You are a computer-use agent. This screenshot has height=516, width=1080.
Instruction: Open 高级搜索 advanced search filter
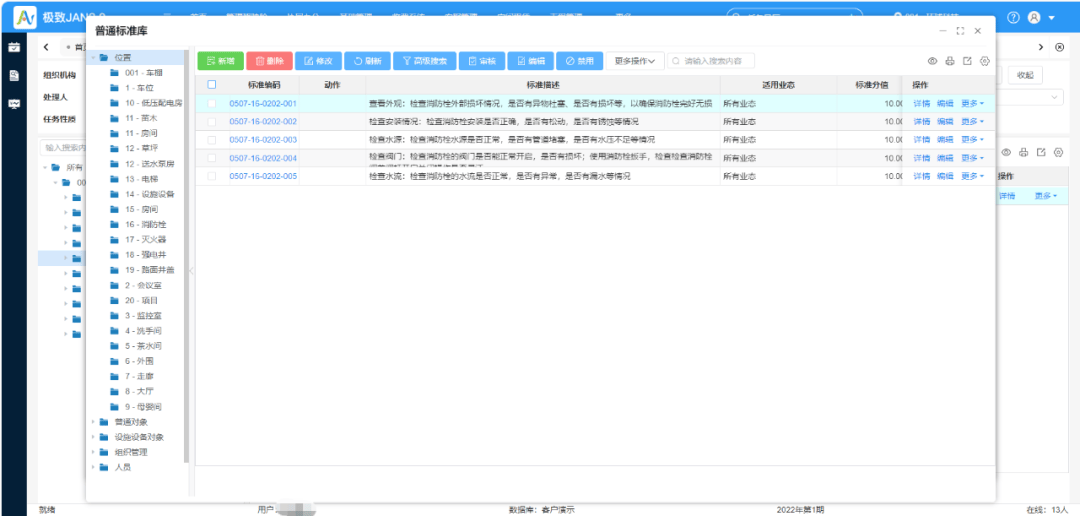[424, 61]
